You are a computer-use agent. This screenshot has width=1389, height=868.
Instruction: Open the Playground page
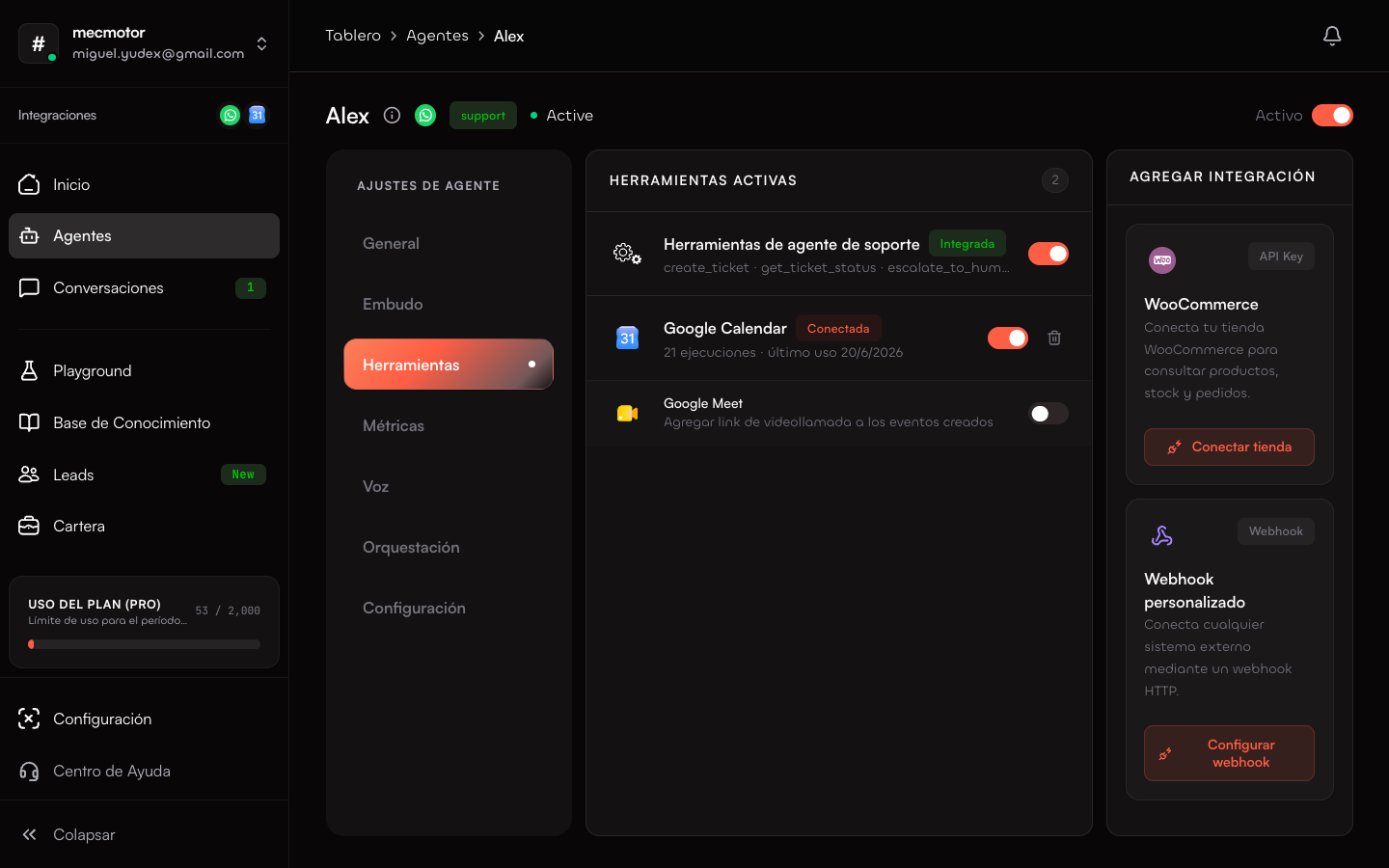point(144,370)
